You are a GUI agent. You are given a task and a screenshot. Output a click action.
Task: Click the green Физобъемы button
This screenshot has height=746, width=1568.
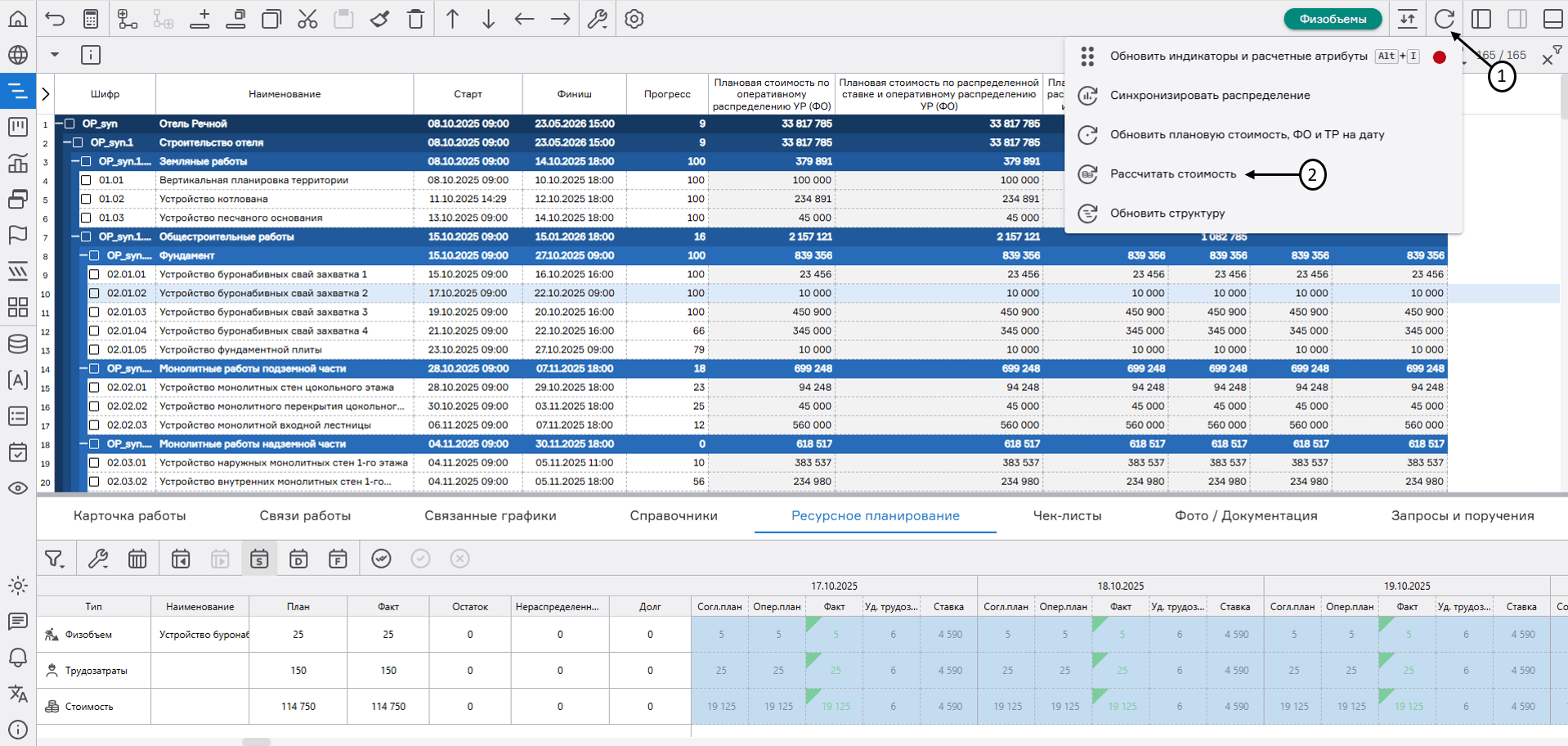[x=1332, y=19]
